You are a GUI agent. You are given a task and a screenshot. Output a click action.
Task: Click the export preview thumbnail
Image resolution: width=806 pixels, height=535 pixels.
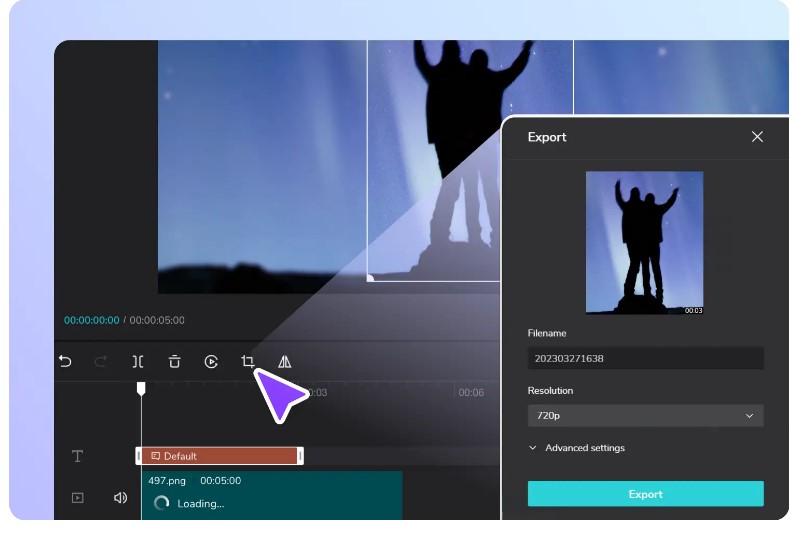tap(645, 243)
